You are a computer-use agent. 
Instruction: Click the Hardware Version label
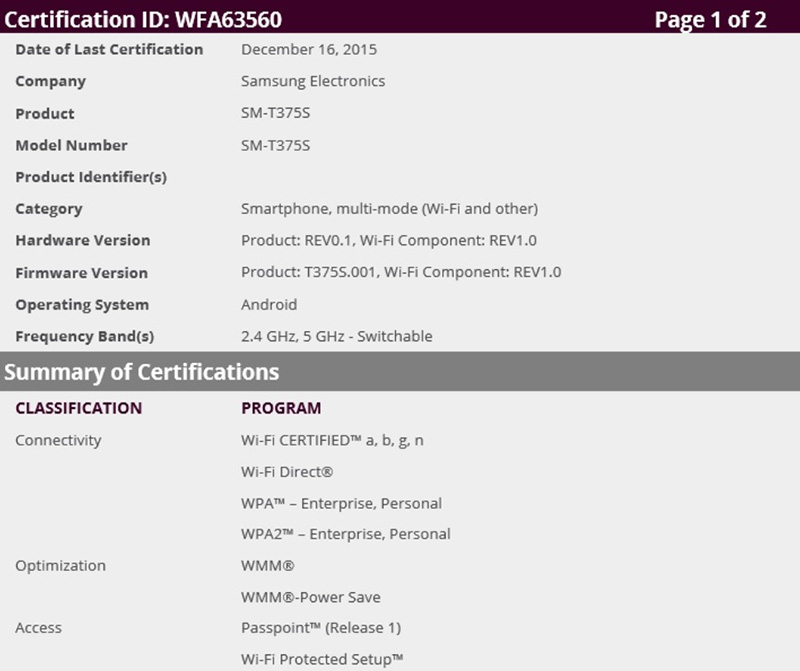click(x=83, y=240)
